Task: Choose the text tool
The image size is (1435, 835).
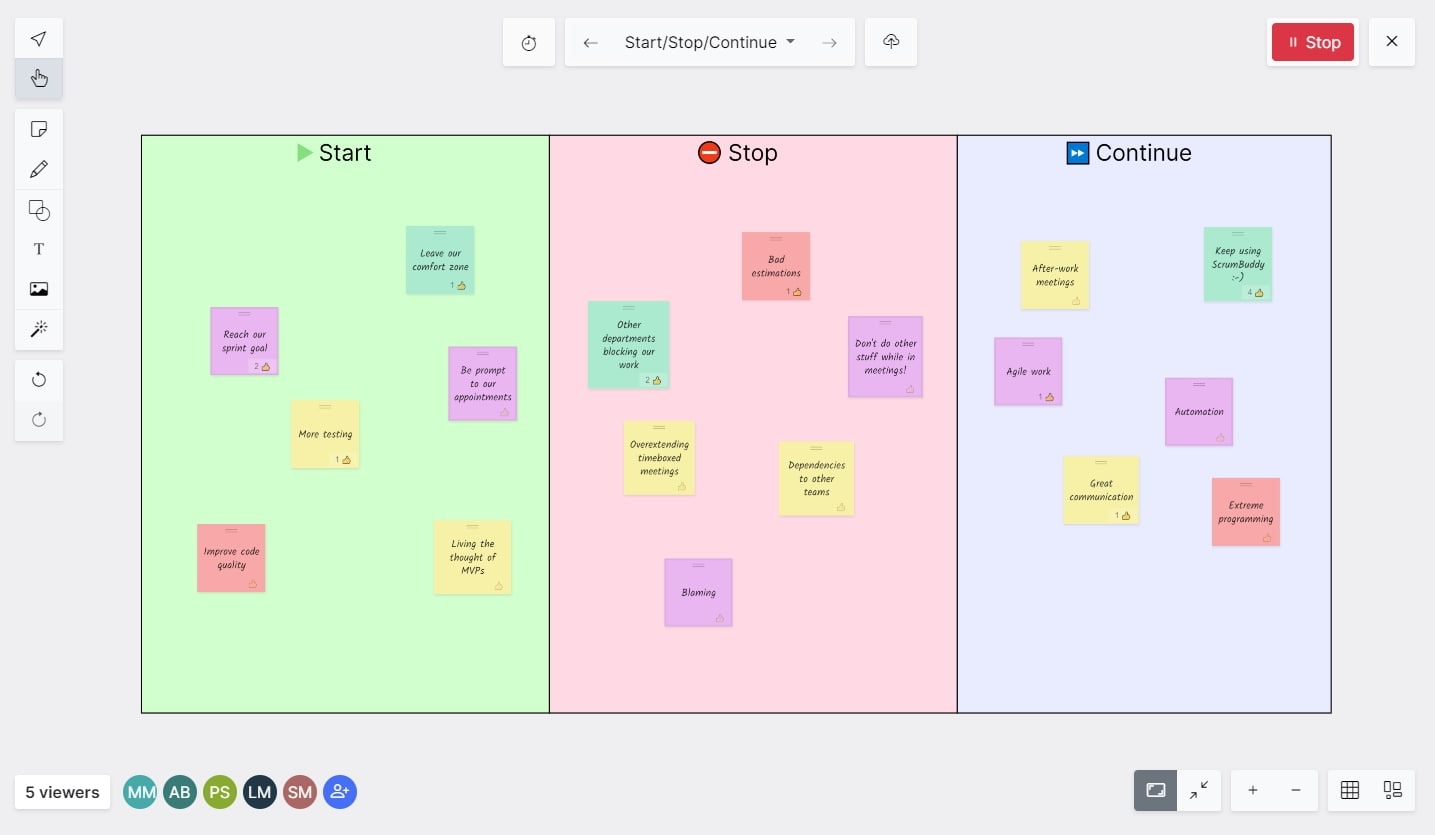Action: click(x=38, y=249)
